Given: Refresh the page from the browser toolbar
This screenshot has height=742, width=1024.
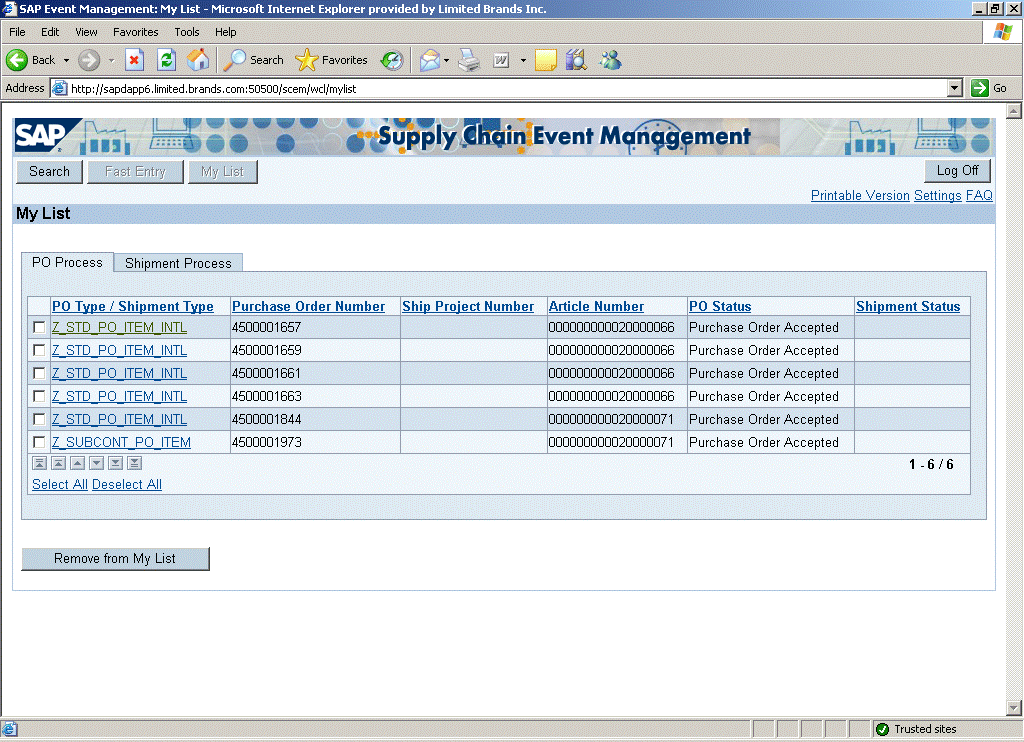Looking at the screenshot, I should [x=167, y=60].
